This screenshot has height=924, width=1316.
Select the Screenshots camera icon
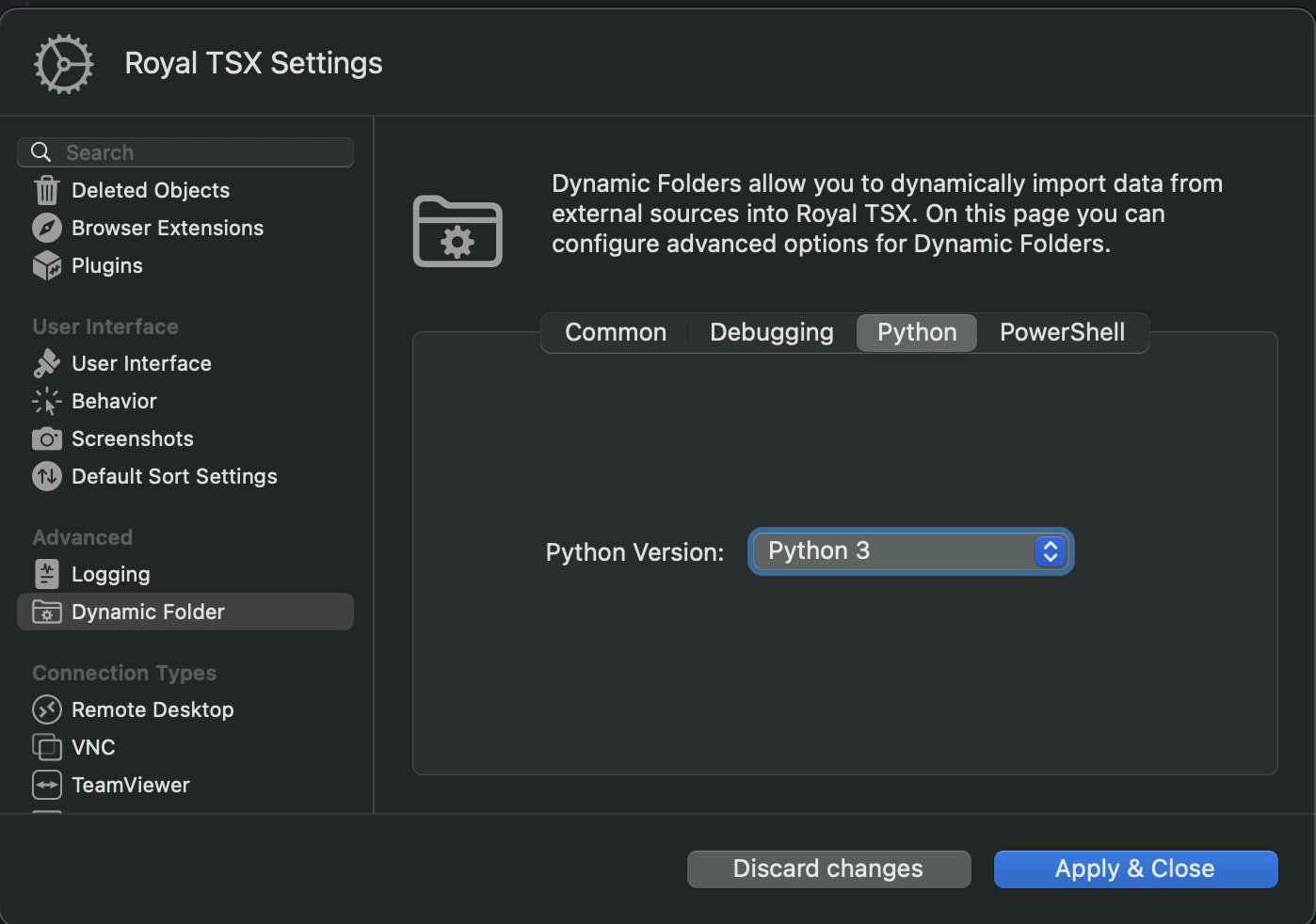[47, 439]
